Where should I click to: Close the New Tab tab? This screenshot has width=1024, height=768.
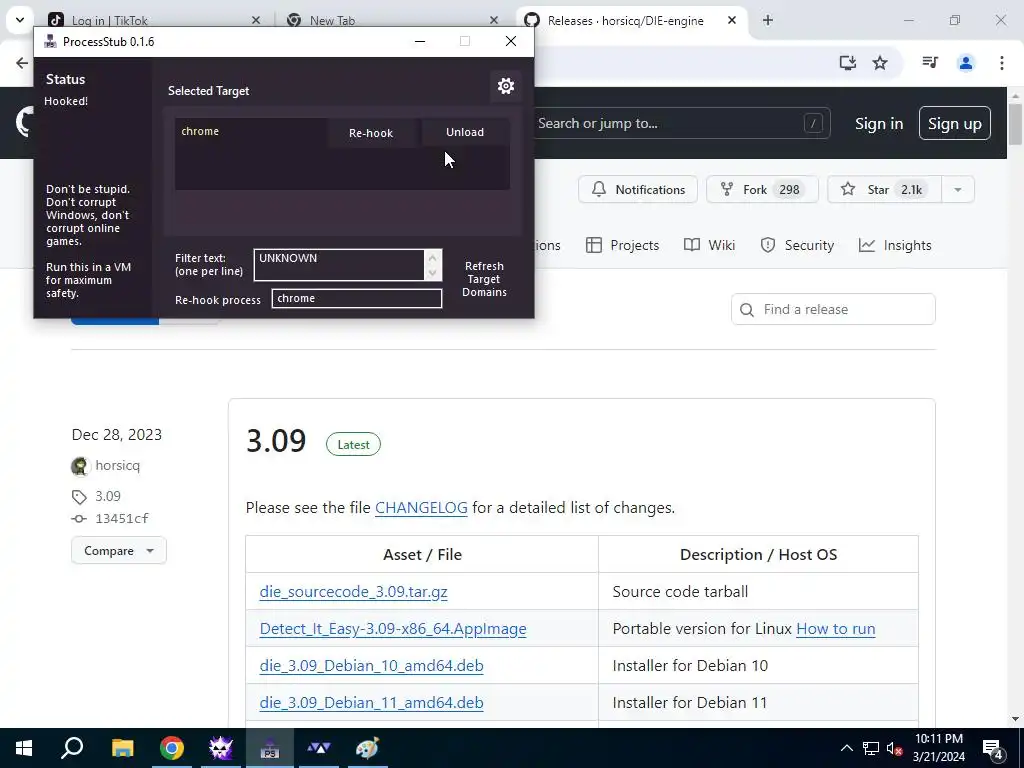click(494, 20)
